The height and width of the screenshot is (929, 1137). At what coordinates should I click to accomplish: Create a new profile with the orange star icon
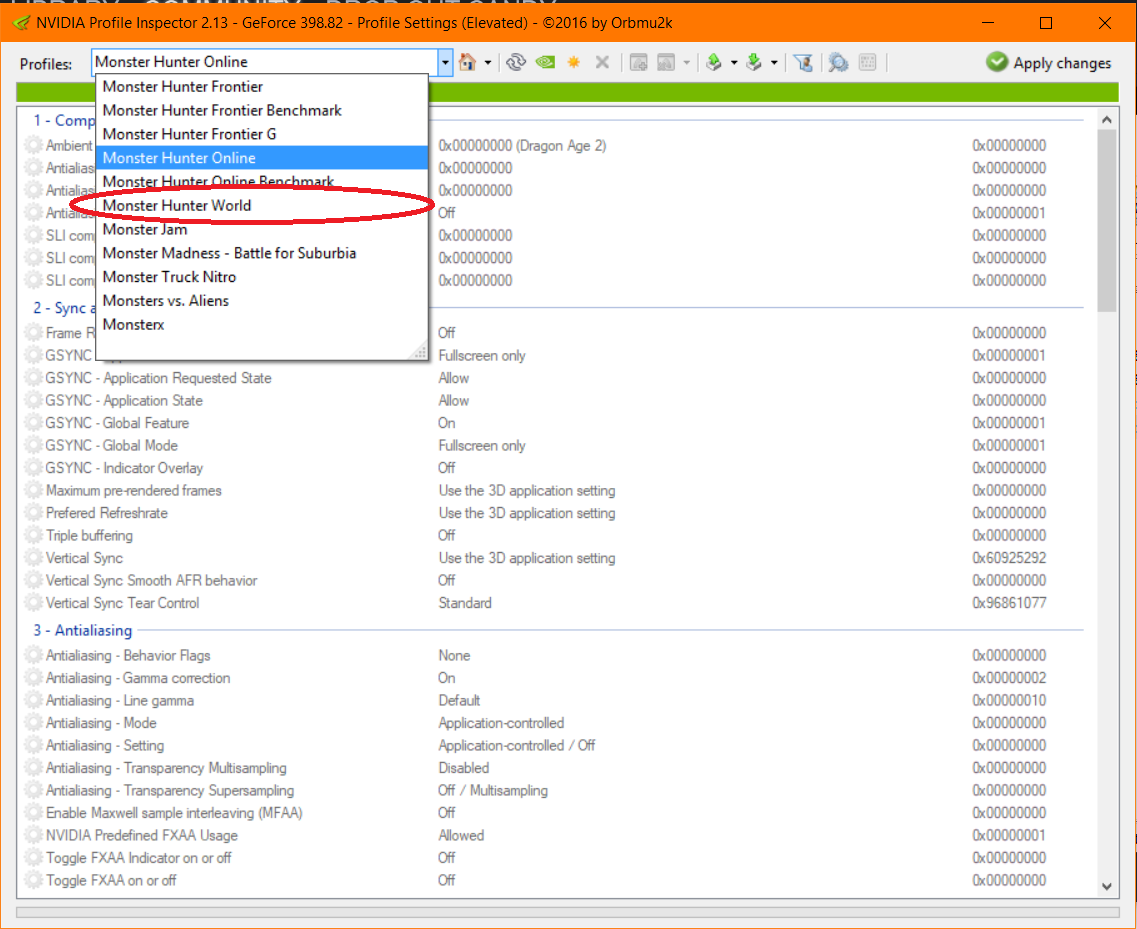(x=574, y=62)
